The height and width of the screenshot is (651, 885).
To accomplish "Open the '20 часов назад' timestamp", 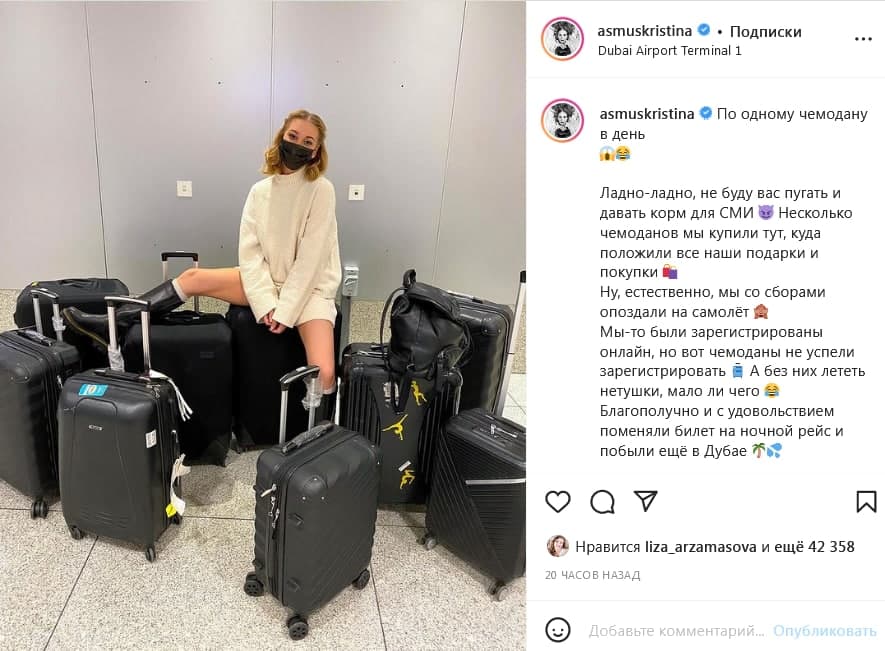I will (x=593, y=575).
